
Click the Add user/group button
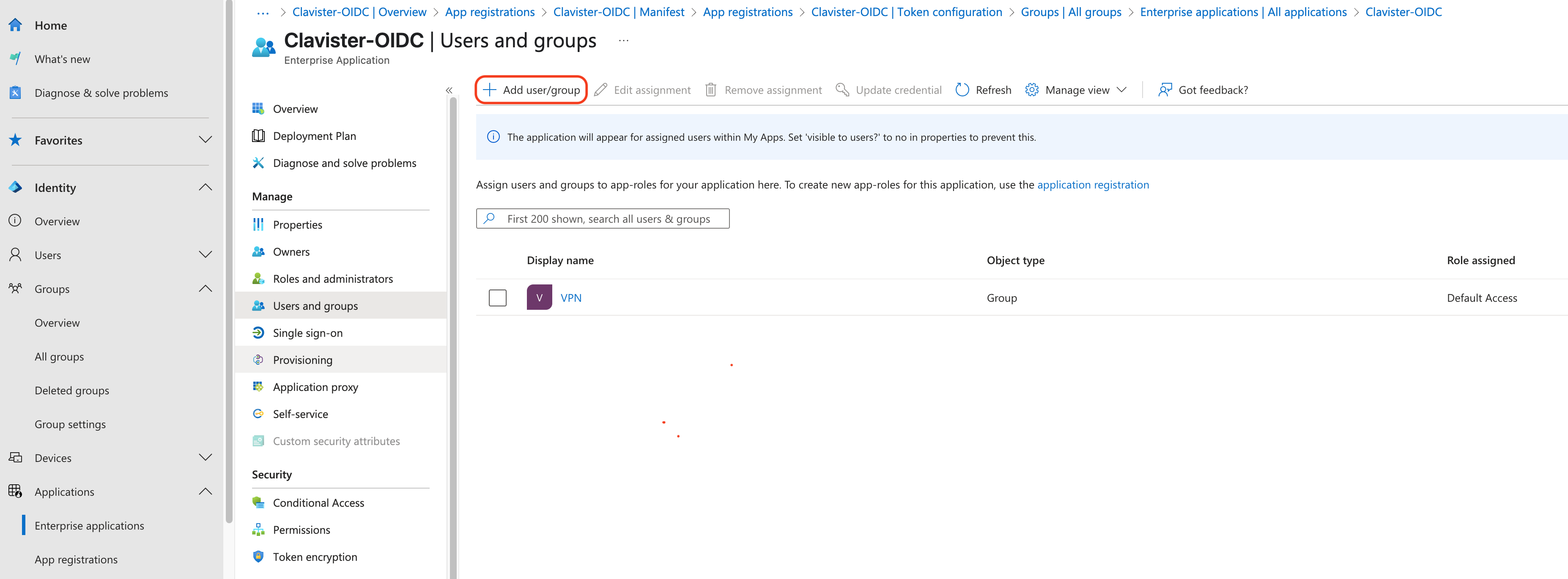point(531,90)
